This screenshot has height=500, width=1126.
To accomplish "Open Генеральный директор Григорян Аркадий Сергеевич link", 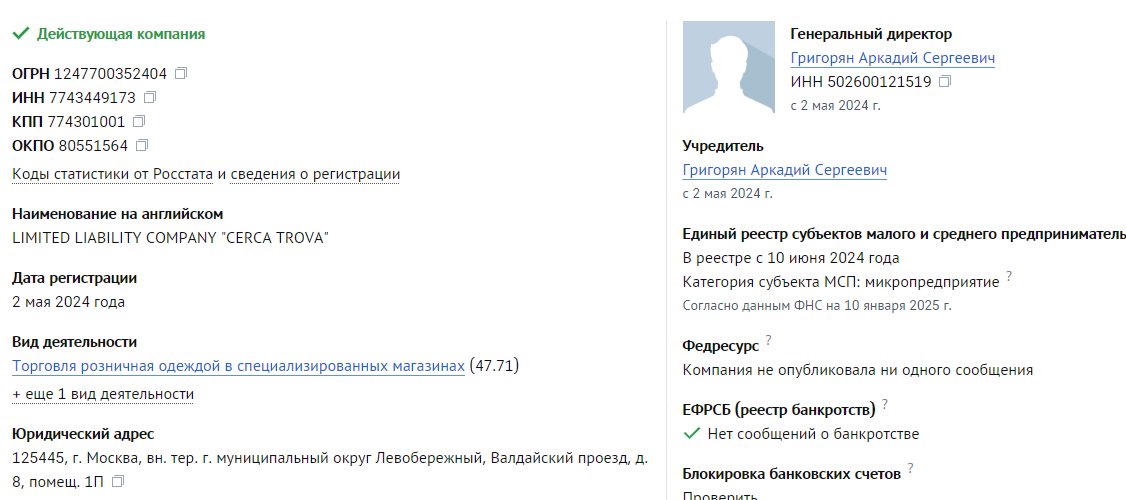I will [x=893, y=58].
